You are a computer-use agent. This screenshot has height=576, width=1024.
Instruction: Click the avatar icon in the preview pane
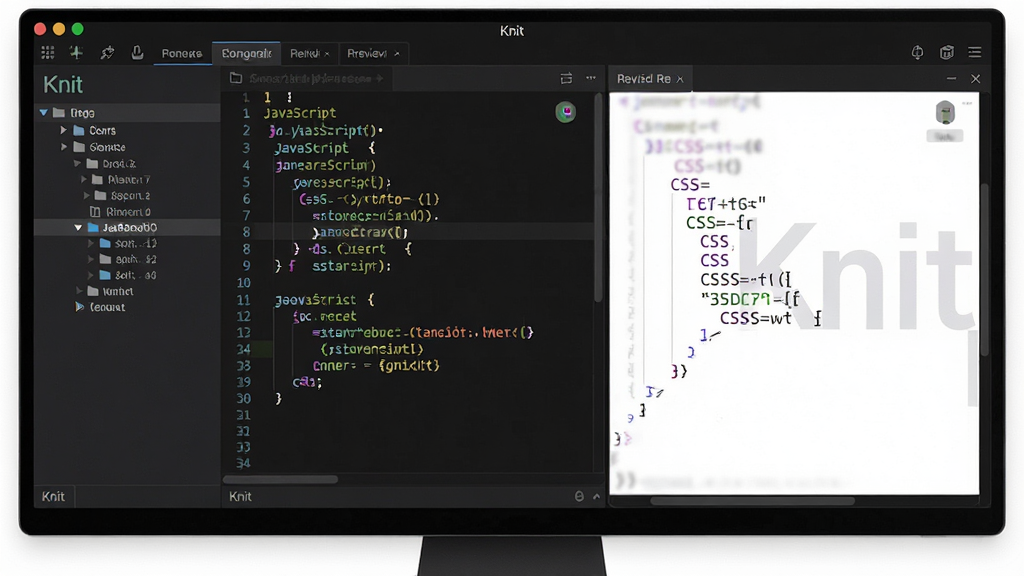tap(945, 113)
